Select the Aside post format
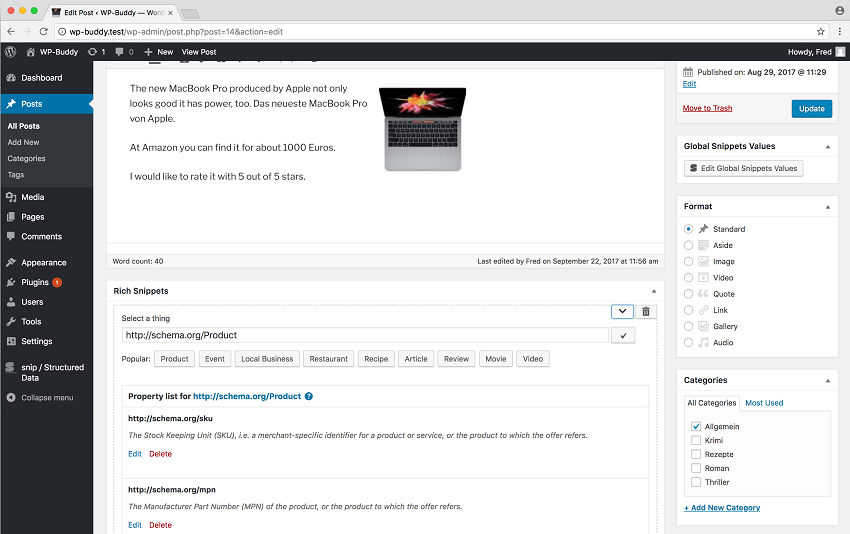Screen dimensions: 850x534 tap(688, 245)
